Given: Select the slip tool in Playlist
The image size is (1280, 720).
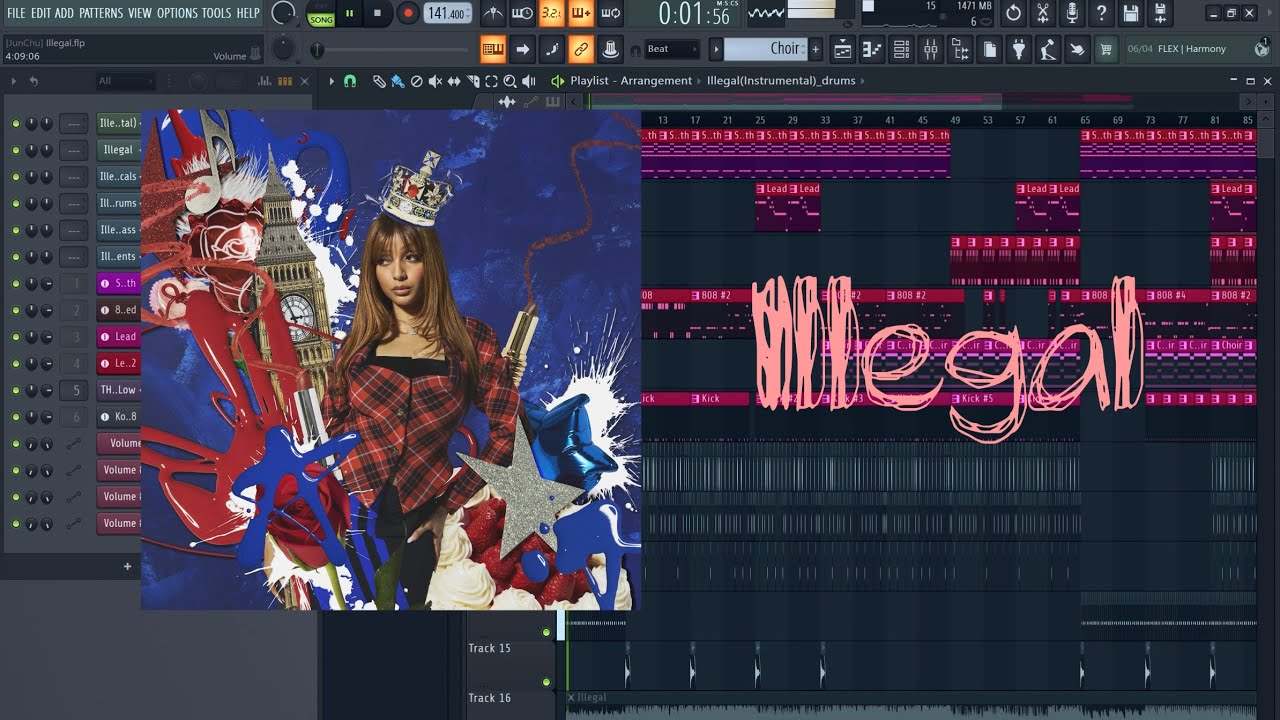Looking at the screenshot, I should (454, 81).
